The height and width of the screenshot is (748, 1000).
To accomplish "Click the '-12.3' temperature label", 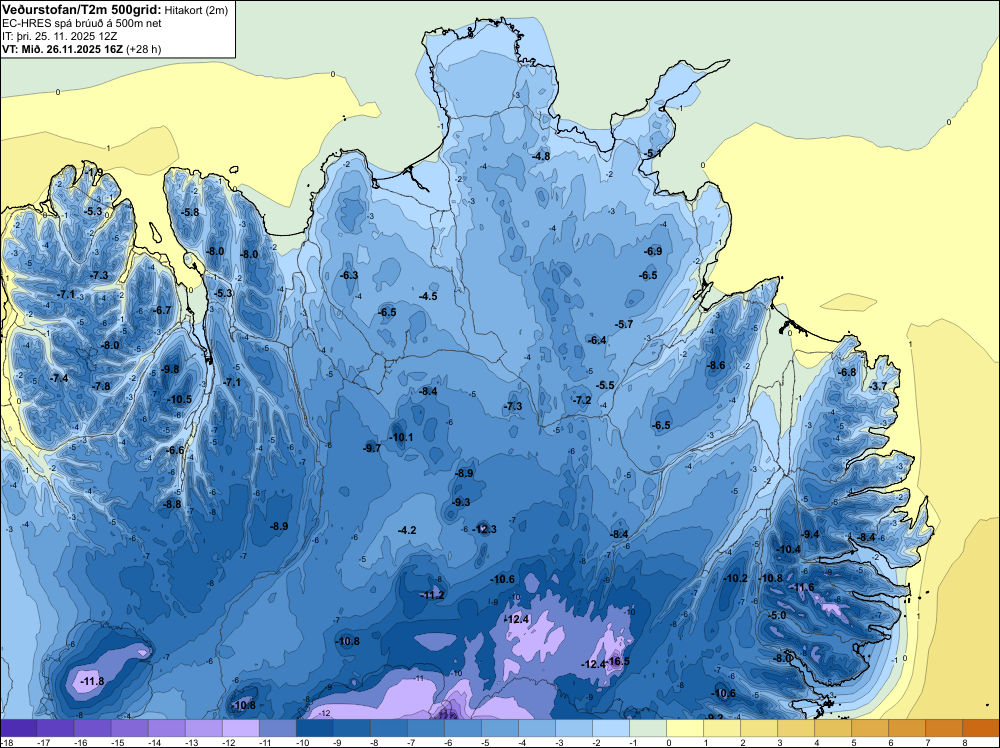I will (x=485, y=529).
